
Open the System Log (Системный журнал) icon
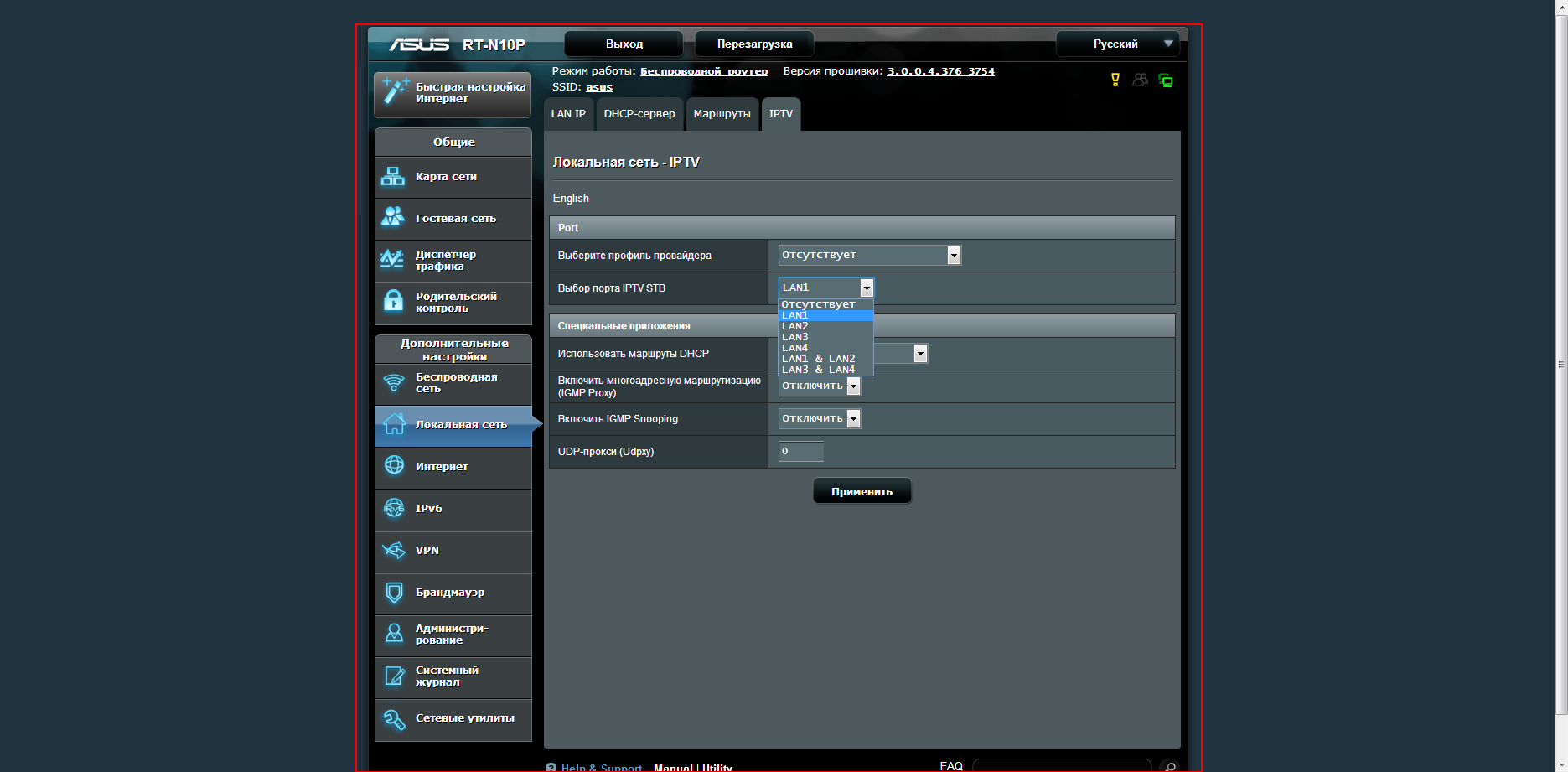pos(394,676)
